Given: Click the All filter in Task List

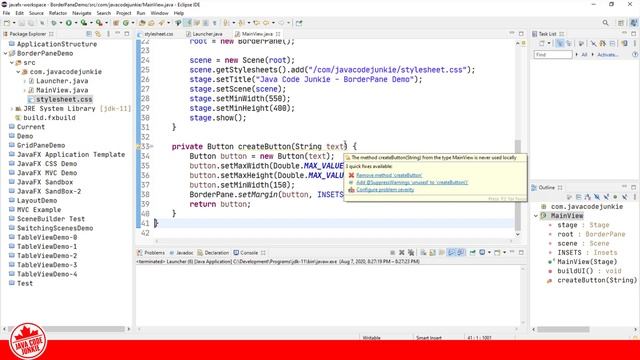Looking at the screenshot, I should [584, 55].
